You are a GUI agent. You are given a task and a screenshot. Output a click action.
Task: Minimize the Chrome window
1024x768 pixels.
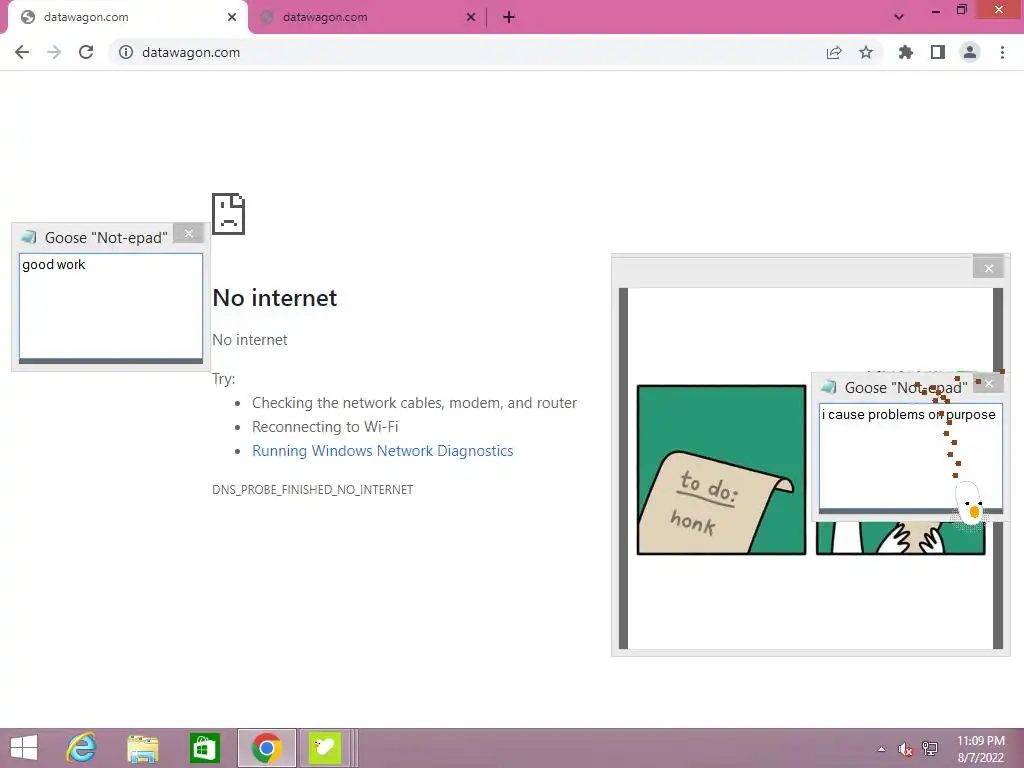pyautogui.click(x=936, y=10)
